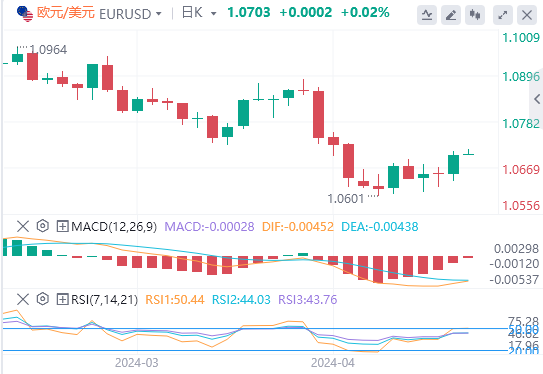543x374 pixels.
Task: Open MACD indicator settings gear
Action: (43, 226)
